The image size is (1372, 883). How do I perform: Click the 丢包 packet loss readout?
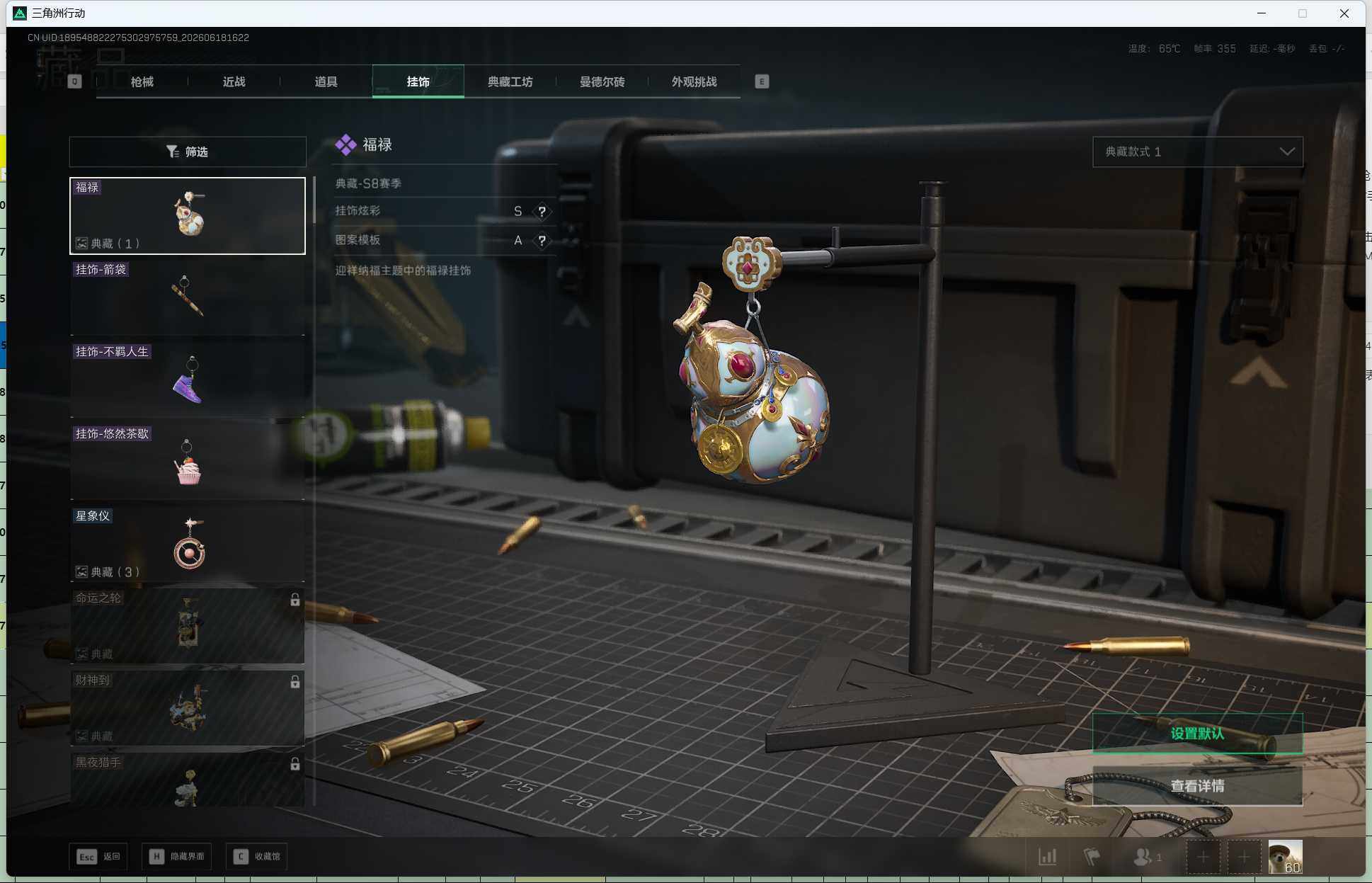pyautogui.click(x=1327, y=49)
